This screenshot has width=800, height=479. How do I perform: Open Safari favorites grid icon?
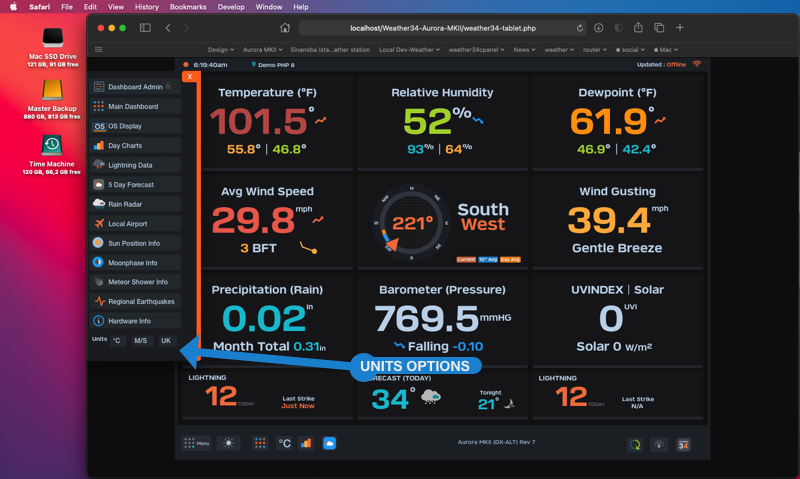coord(98,49)
